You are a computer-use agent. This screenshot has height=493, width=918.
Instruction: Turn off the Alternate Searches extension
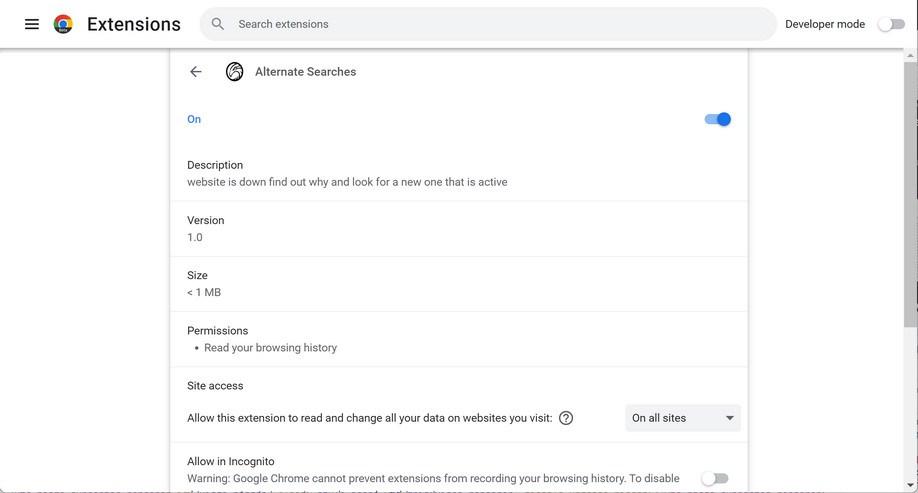(718, 119)
